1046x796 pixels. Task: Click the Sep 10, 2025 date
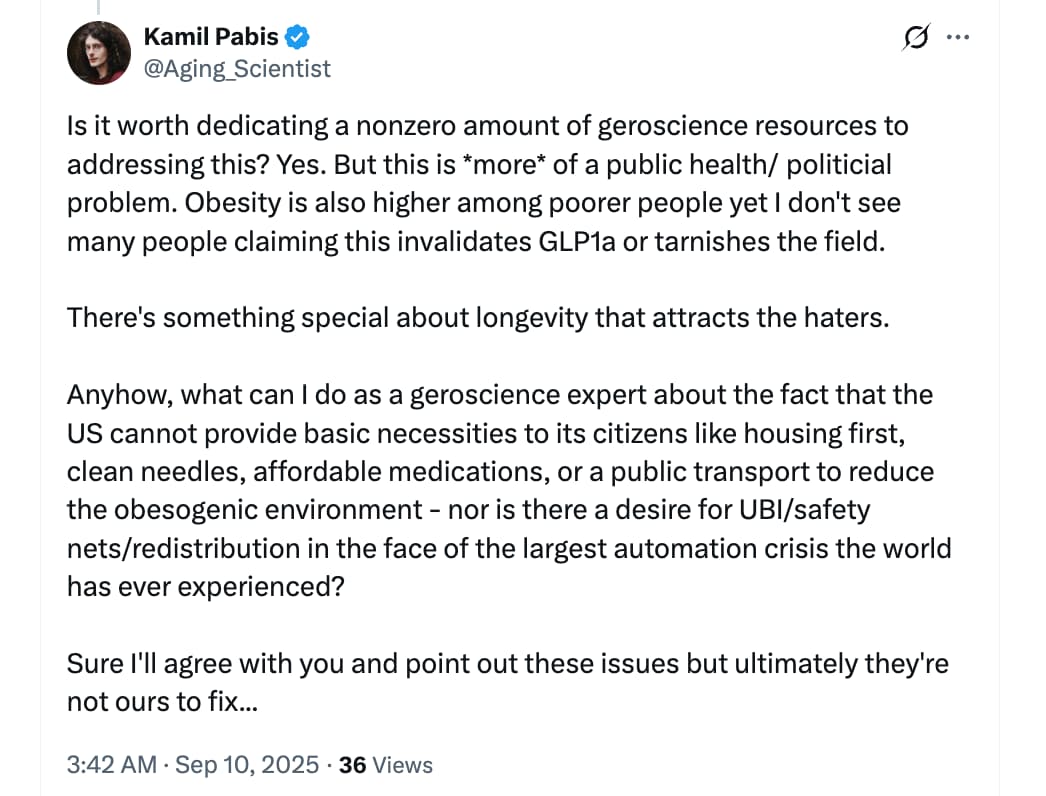click(248, 765)
